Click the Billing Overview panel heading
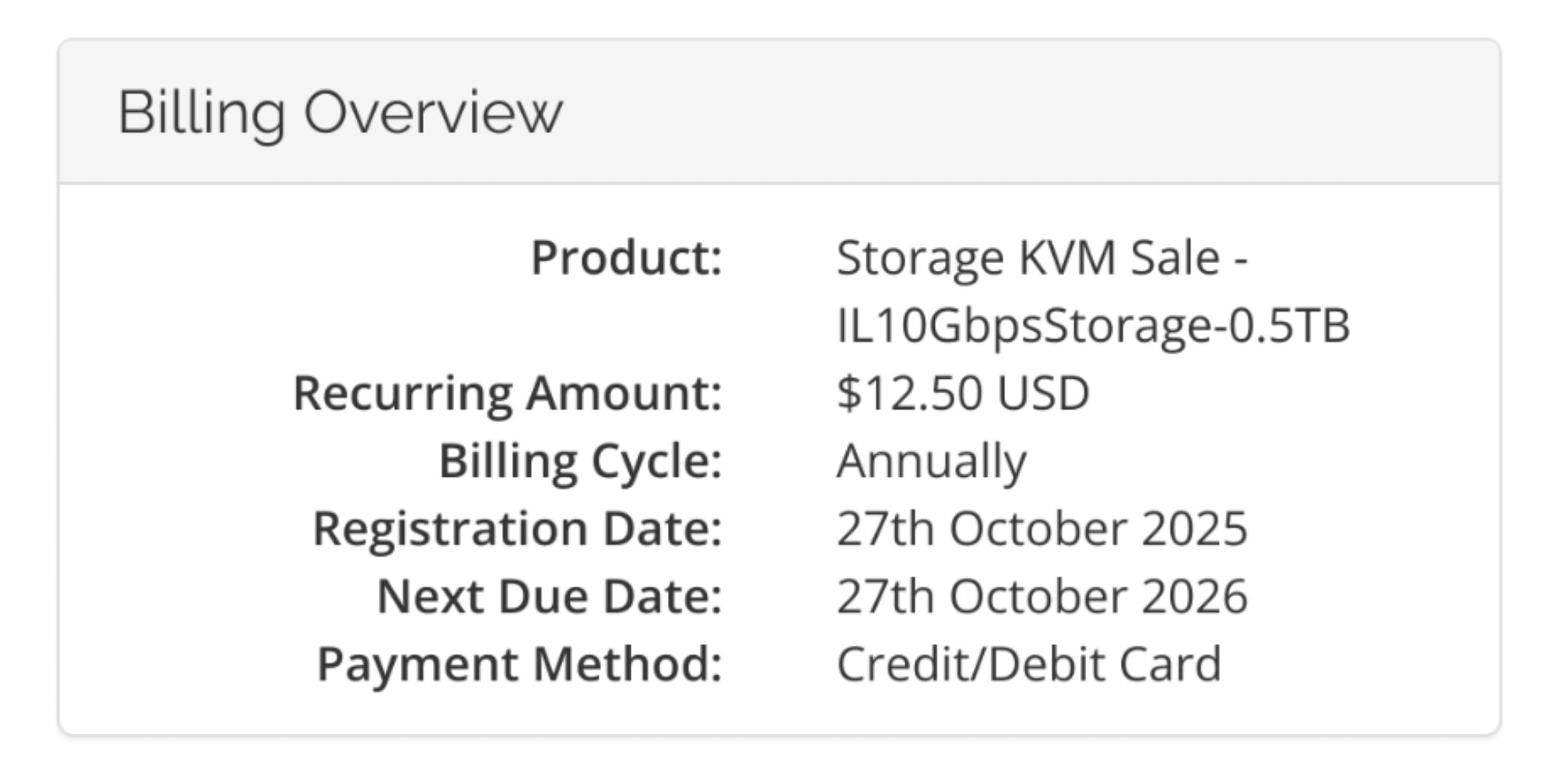The image size is (1558, 784). tap(339, 113)
